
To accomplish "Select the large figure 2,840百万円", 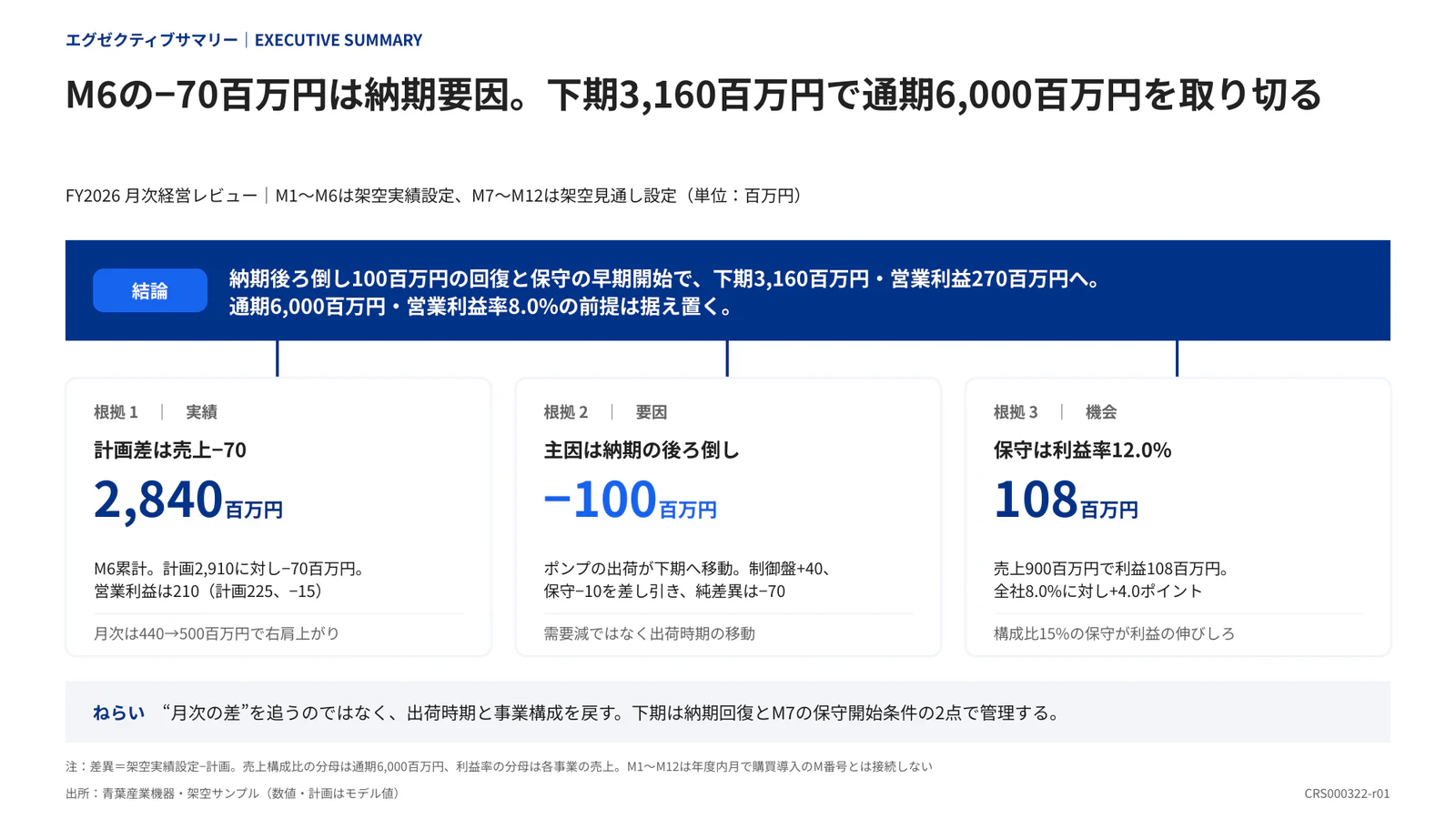I will click(x=188, y=500).
